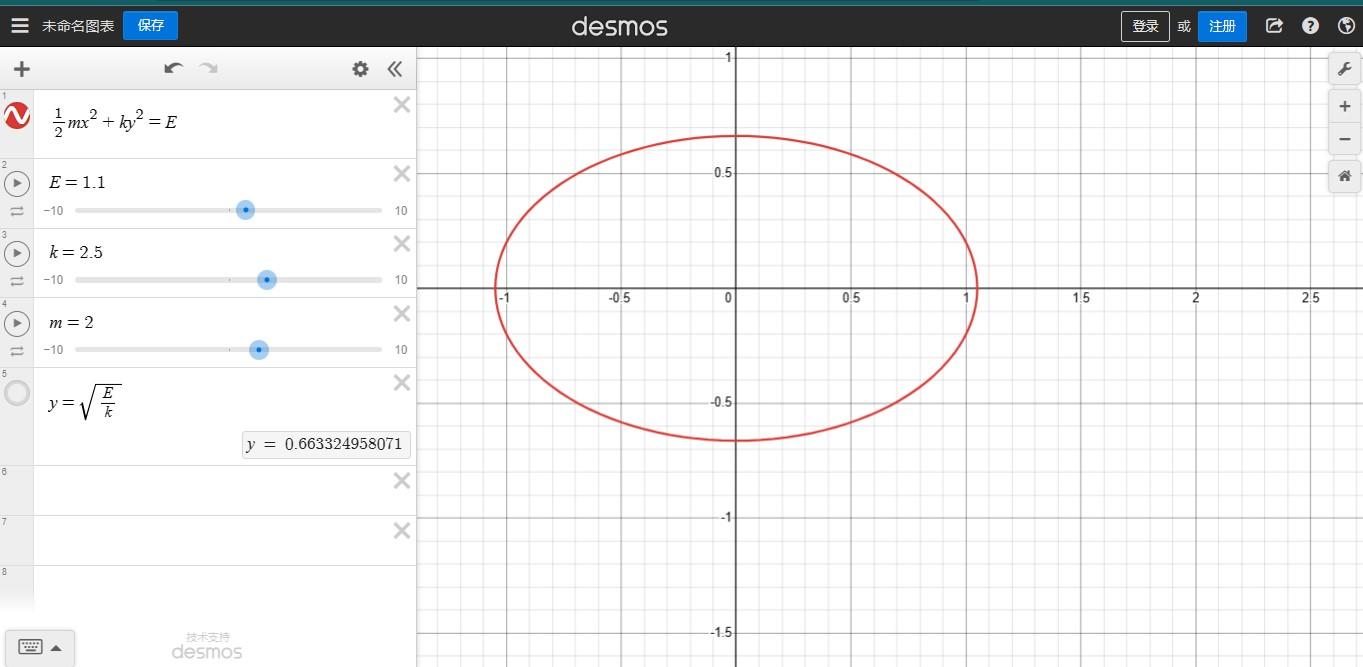Image resolution: width=1363 pixels, height=667 pixels.
Task: Change animation mode for m slider
Action: (17, 351)
